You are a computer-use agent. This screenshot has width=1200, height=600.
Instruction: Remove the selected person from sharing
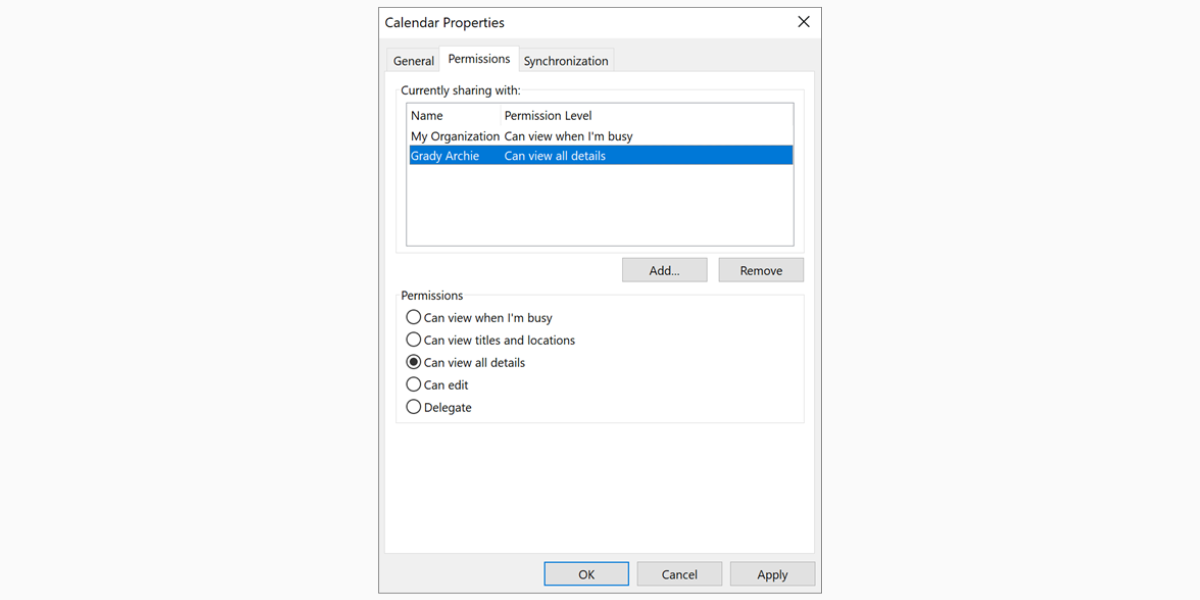pyautogui.click(x=760, y=269)
